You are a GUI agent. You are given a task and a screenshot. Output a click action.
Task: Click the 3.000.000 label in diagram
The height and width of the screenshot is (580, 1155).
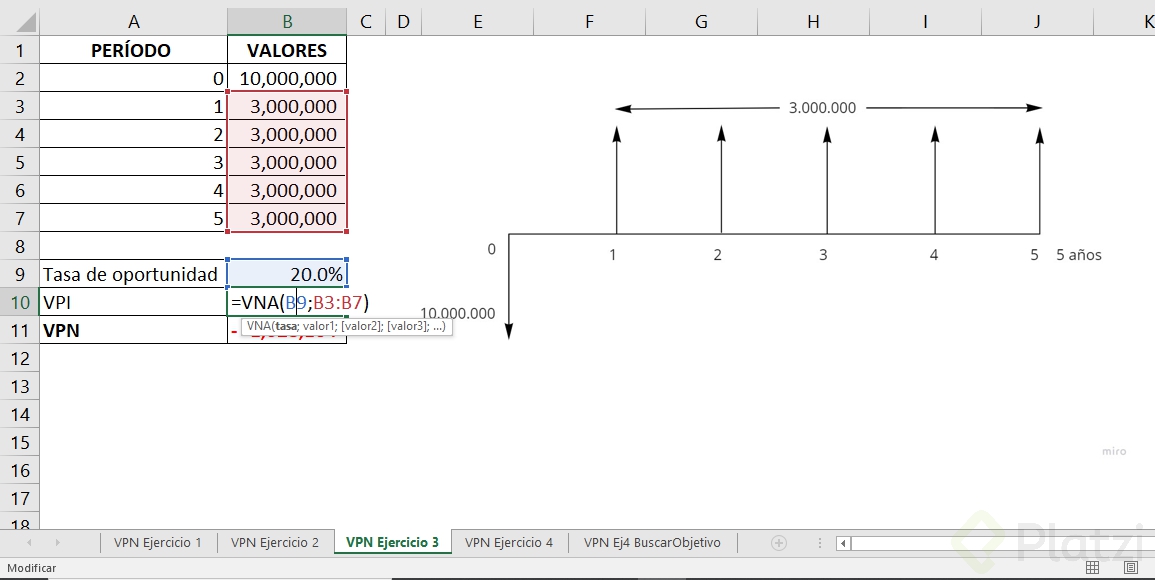coord(822,108)
